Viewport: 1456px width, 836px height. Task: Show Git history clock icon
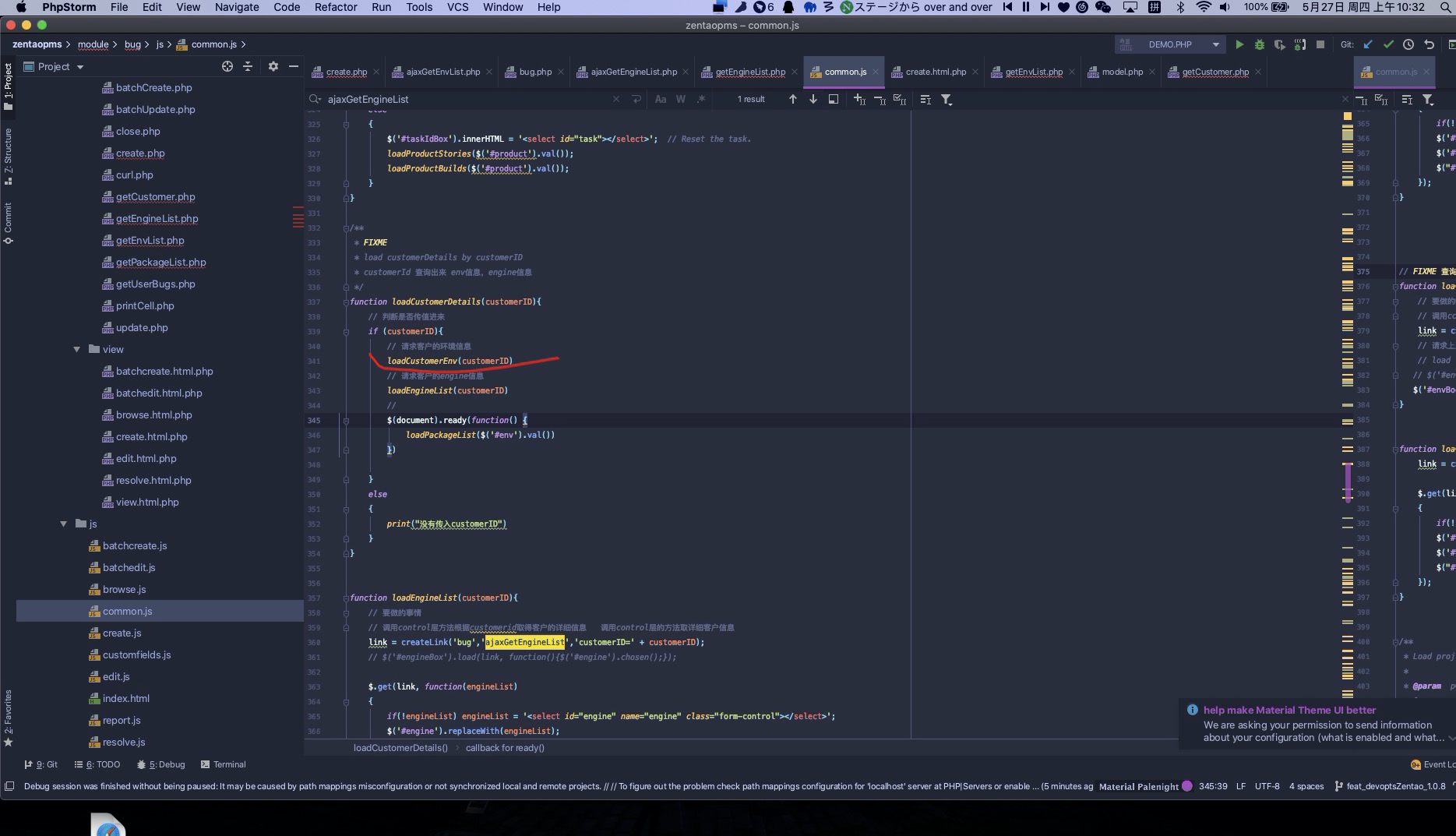1408,44
